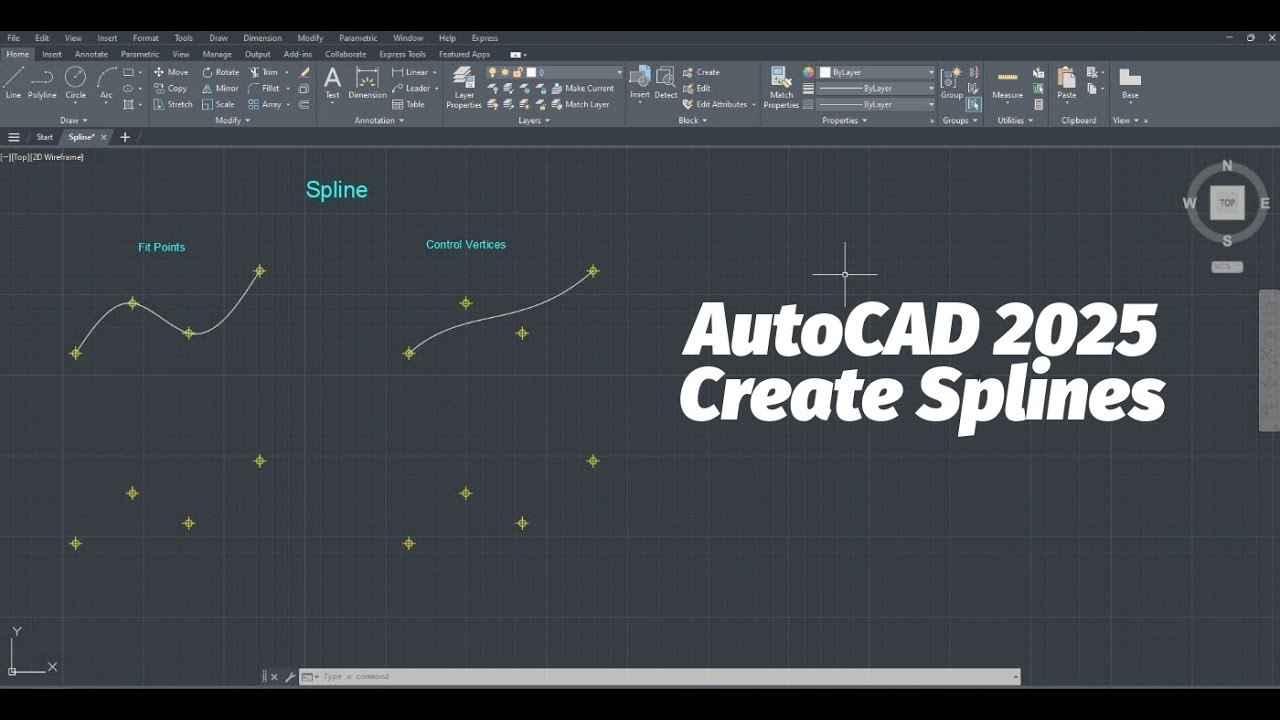Click the Trim tool

[264, 72]
